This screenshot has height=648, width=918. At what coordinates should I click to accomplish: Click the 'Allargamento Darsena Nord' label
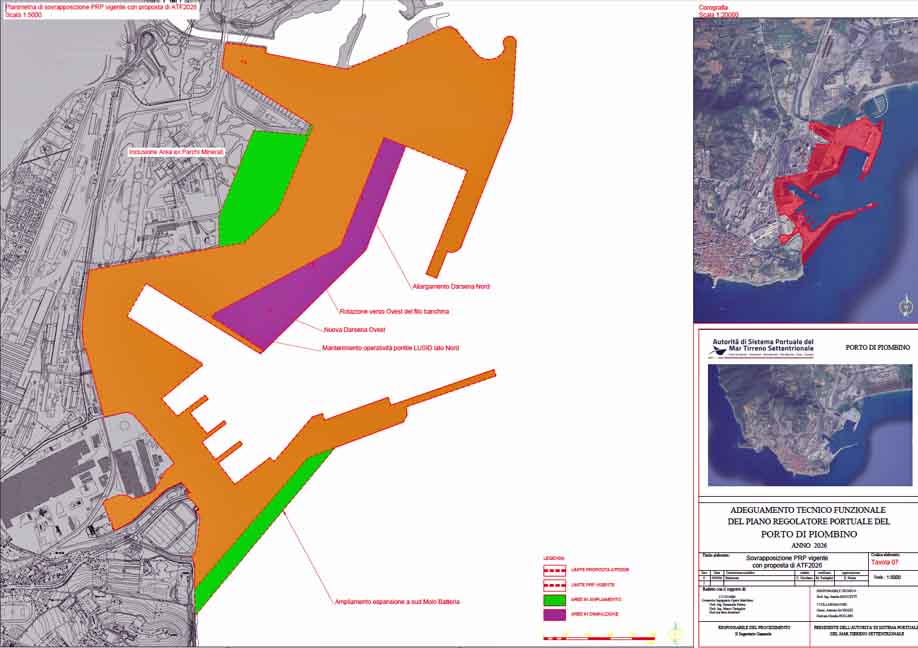(451, 286)
